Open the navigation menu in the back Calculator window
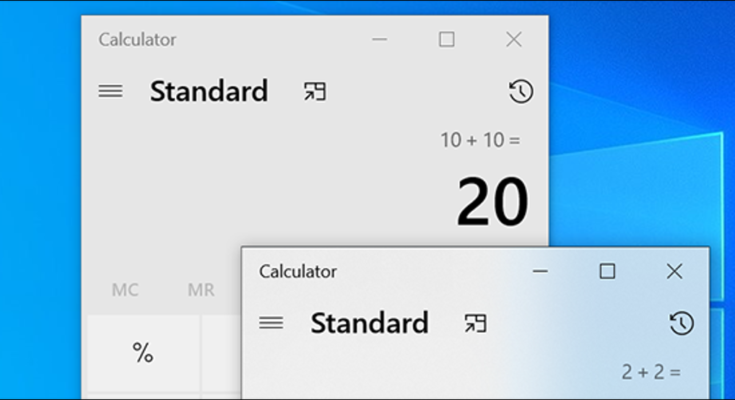 coord(111,91)
